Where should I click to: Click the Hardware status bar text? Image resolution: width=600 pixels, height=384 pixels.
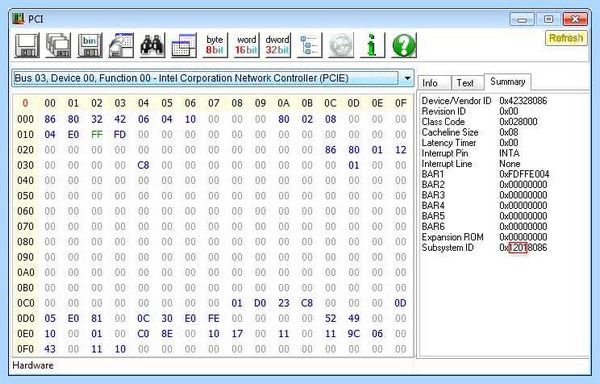[33, 366]
